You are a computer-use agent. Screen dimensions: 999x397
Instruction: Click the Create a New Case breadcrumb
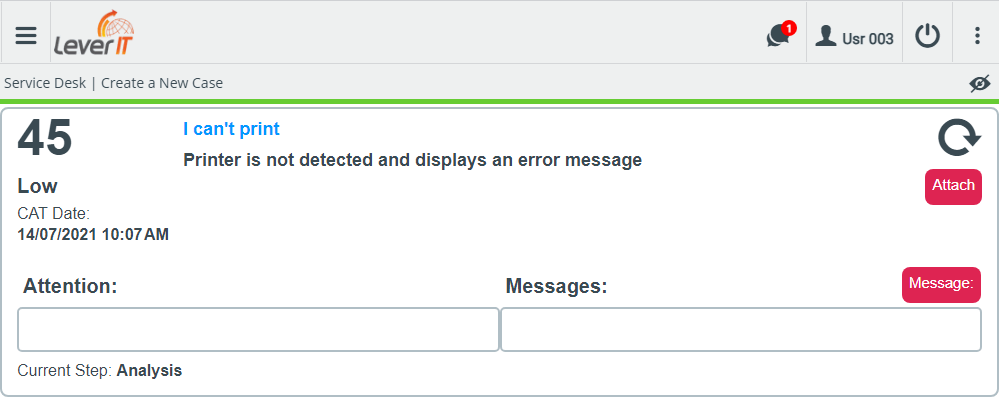[x=162, y=83]
